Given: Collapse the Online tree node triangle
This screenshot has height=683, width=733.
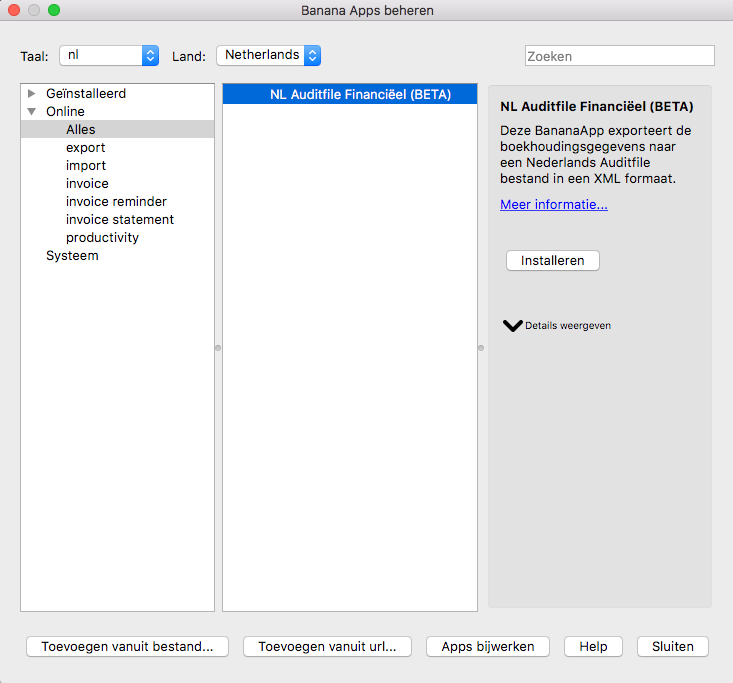Looking at the screenshot, I should point(31,112).
